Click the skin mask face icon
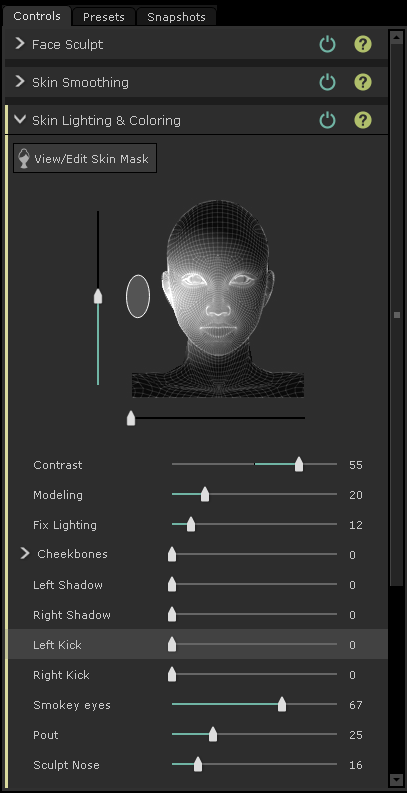407x793 pixels. tap(24, 158)
